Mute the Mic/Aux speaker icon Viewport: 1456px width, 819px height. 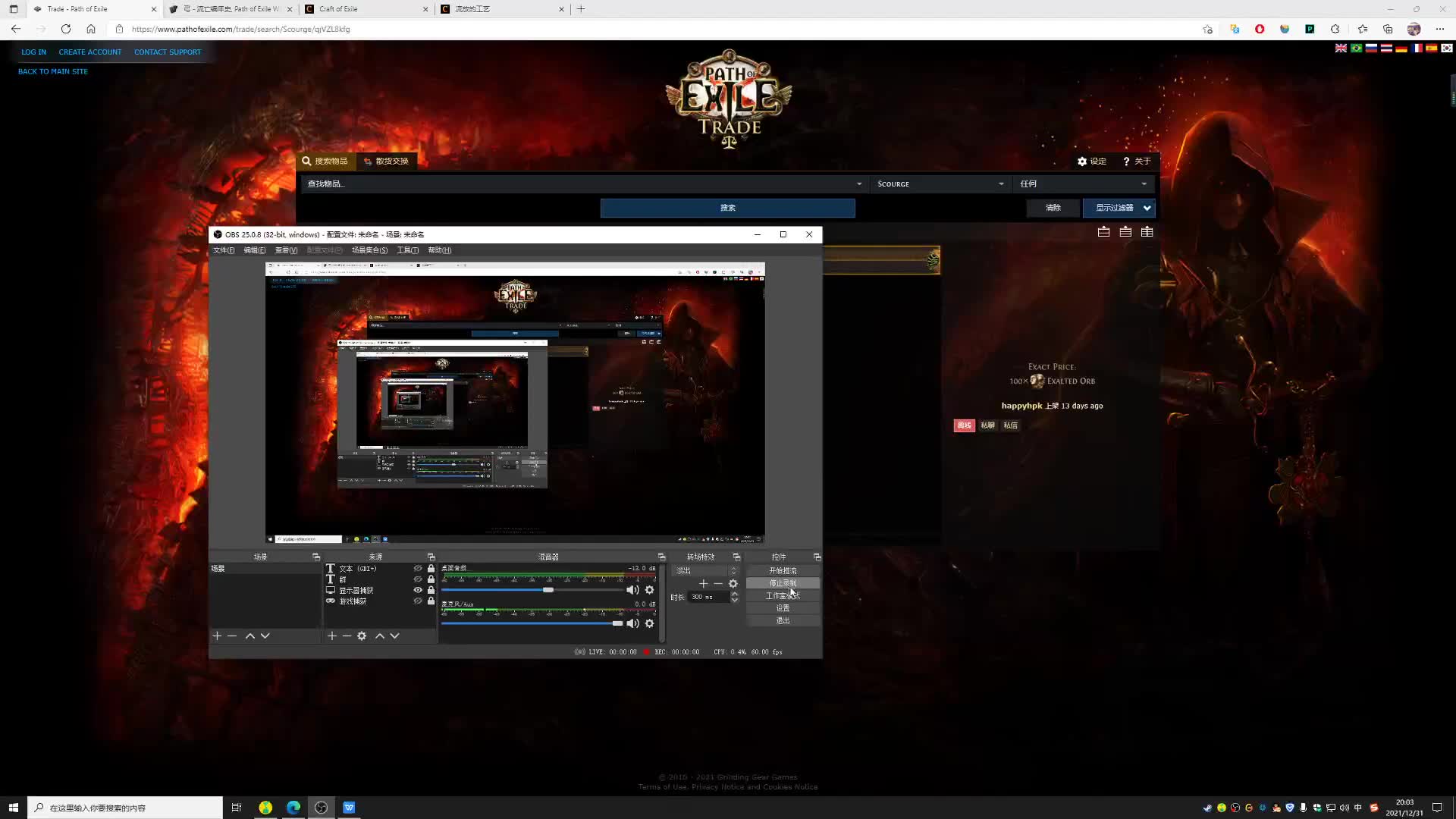tap(632, 623)
